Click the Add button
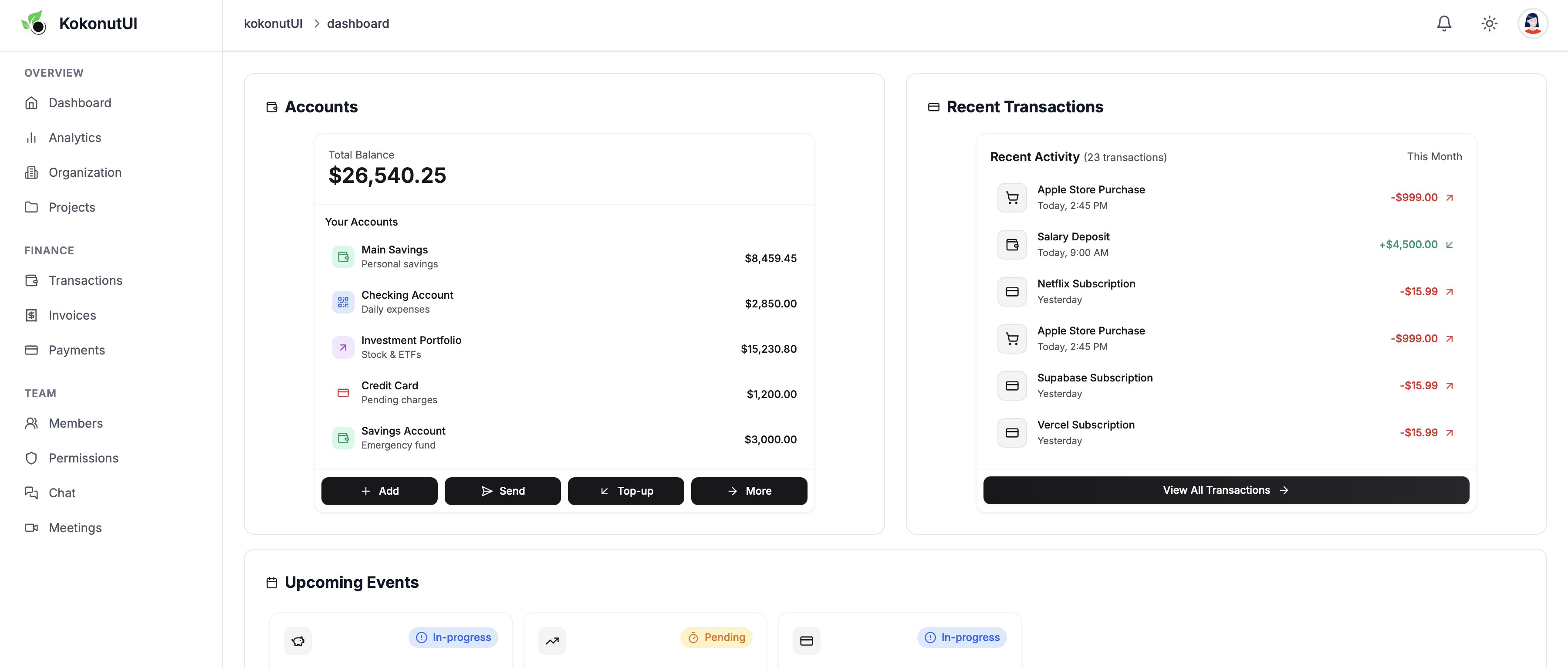 coord(379,491)
